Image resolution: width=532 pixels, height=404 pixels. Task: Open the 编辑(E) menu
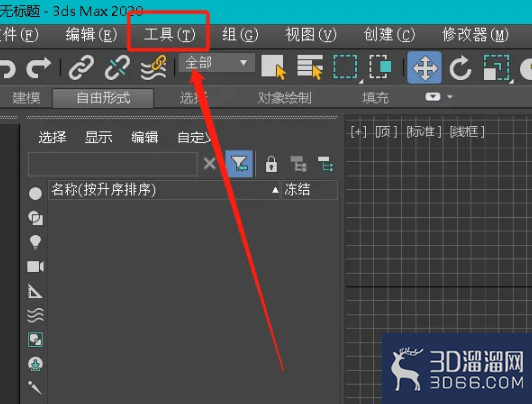91,35
